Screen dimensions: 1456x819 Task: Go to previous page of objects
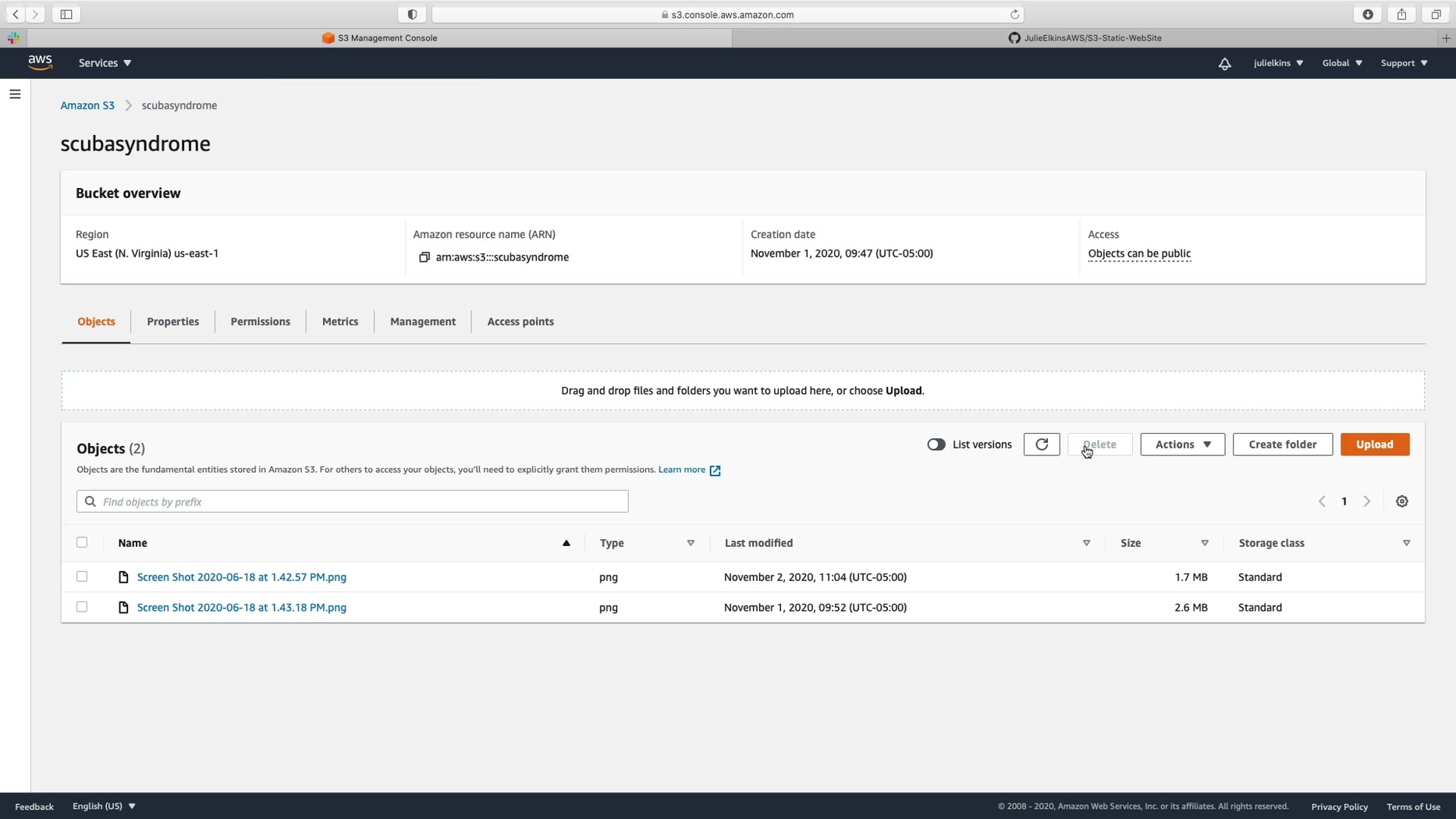point(1322,502)
